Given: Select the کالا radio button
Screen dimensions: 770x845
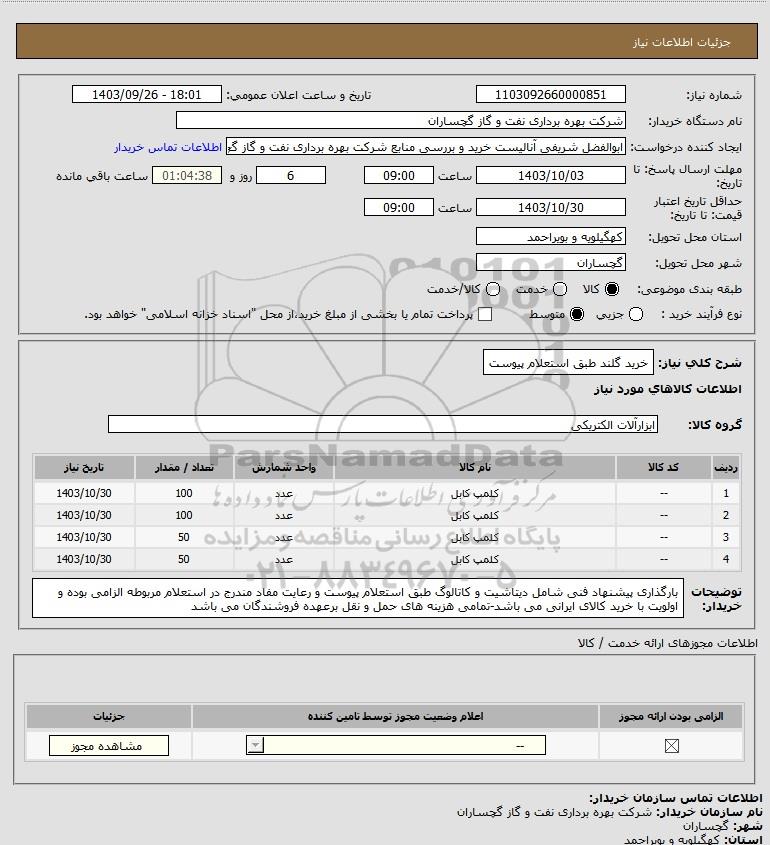Looking at the screenshot, I should click(x=612, y=289).
